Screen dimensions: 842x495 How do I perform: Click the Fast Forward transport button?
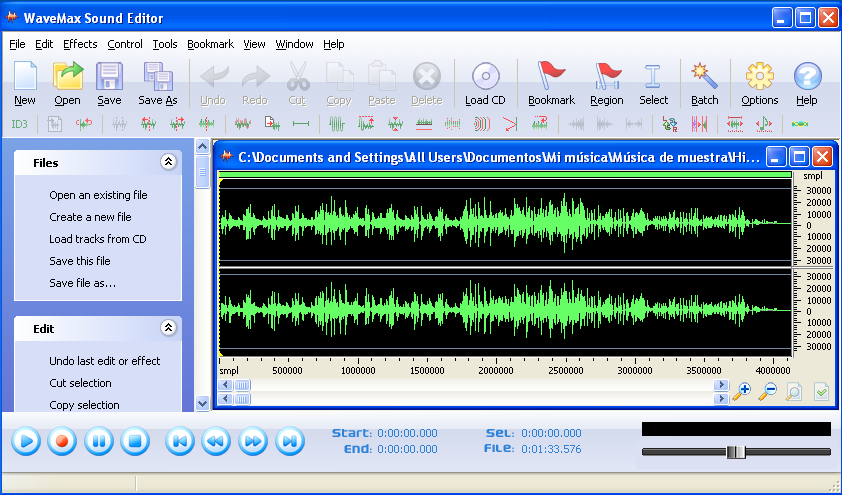point(253,441)
